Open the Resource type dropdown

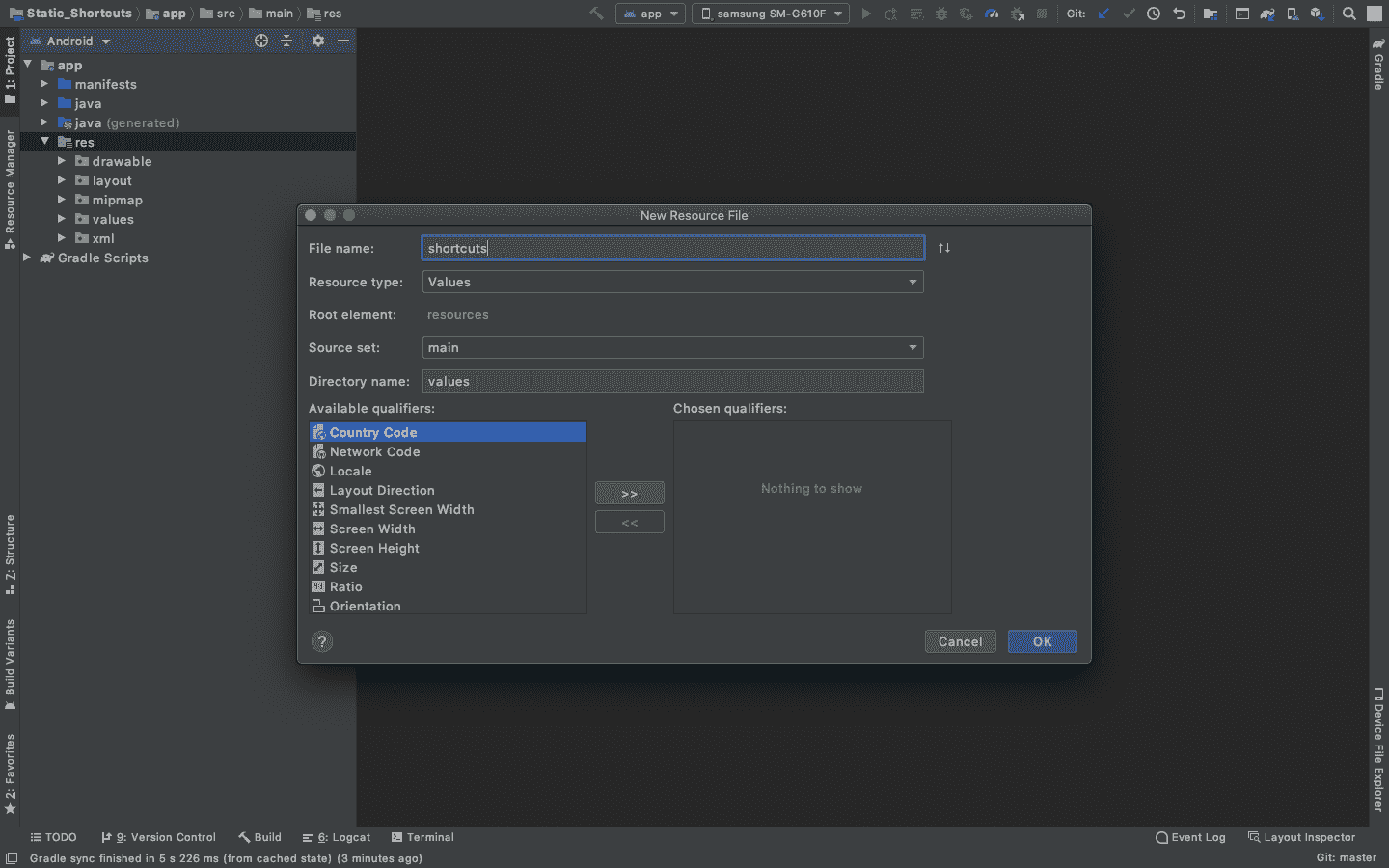click(672, 282)
